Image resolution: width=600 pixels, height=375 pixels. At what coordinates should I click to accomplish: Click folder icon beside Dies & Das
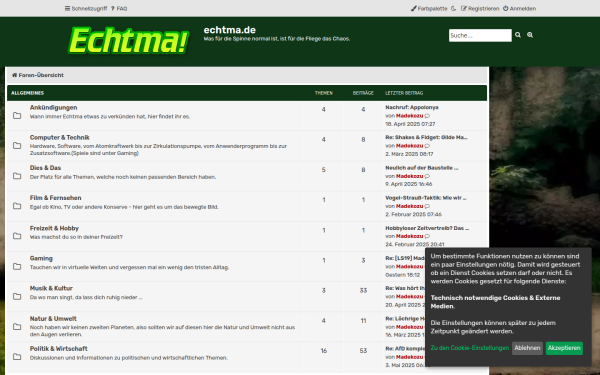point(17,176)
